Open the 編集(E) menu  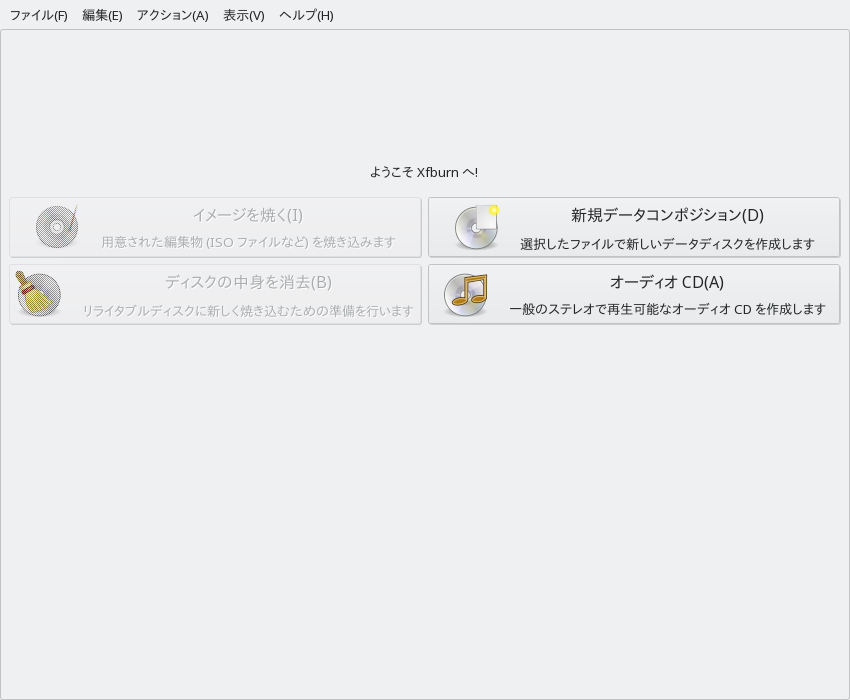[102, 15]
